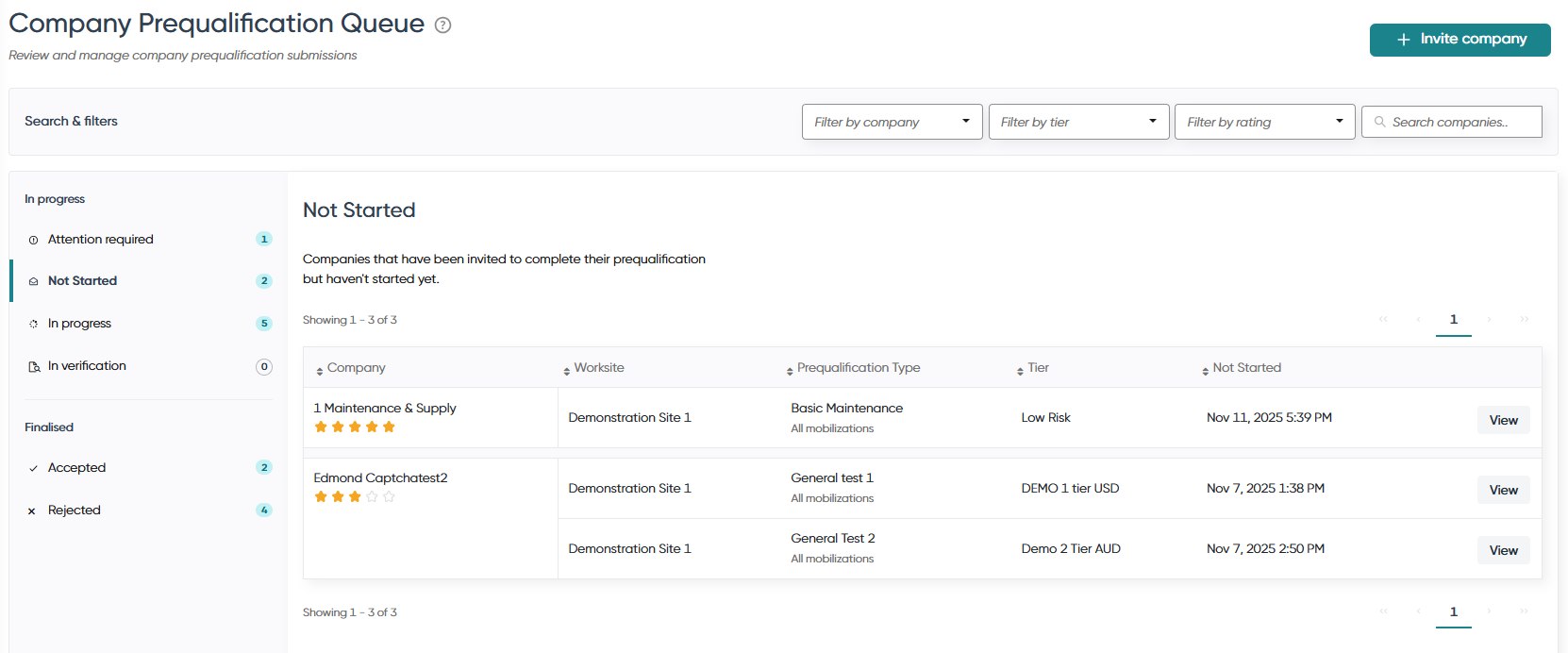
Task: Open the Filter by tier dropdown
Action: (1079, 122)
